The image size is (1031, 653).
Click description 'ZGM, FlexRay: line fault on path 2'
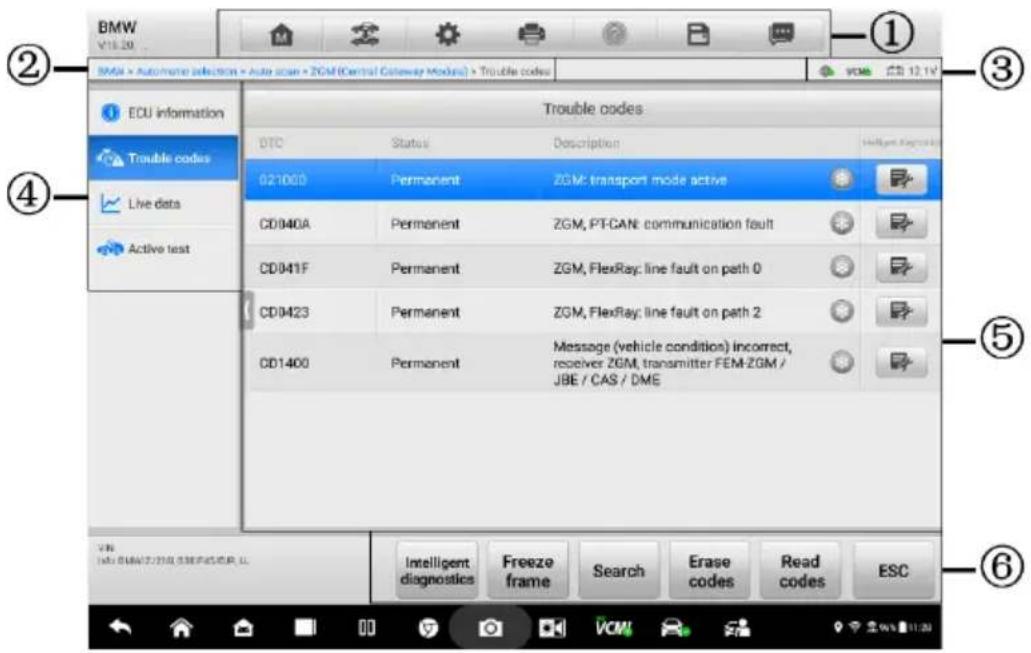657,312
